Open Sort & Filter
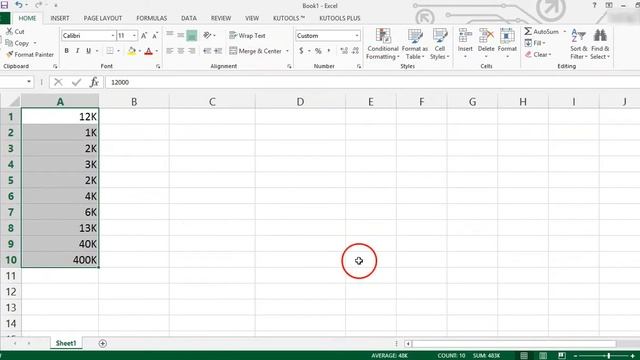Viewport: 640px width, 360px height. (578, 44)
